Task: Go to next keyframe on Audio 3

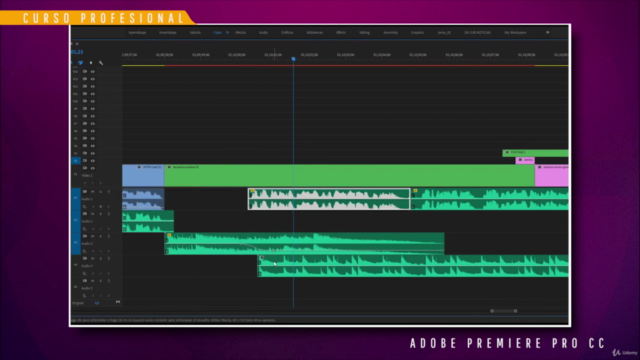Action: click(109, 251)
